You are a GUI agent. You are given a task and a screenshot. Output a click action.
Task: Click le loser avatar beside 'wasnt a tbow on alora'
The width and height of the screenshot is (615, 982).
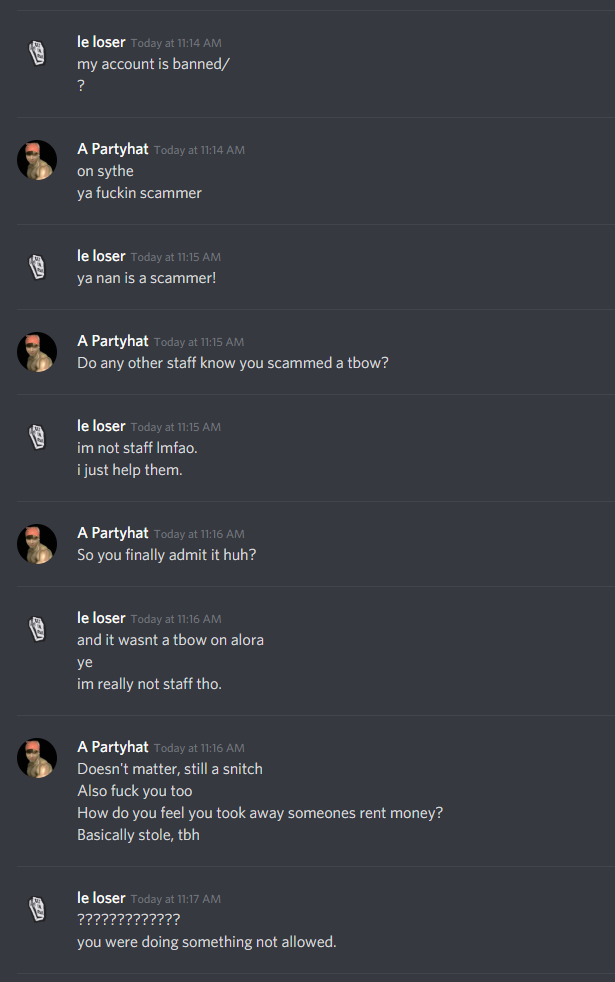[x=37, y=629]
